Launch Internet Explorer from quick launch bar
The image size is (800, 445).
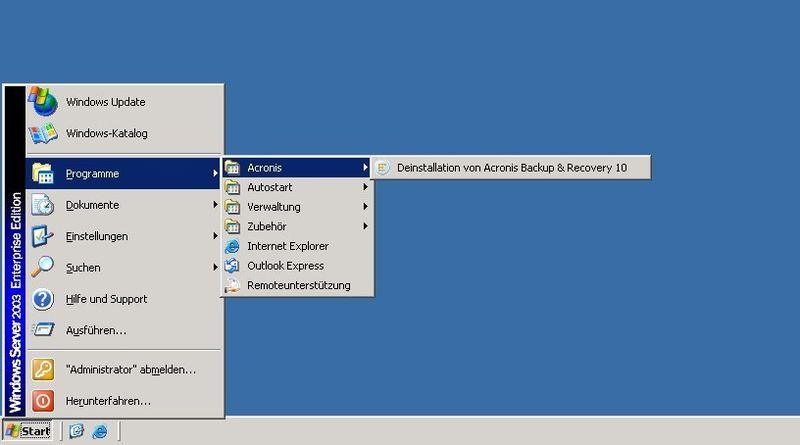pos(100,431)
